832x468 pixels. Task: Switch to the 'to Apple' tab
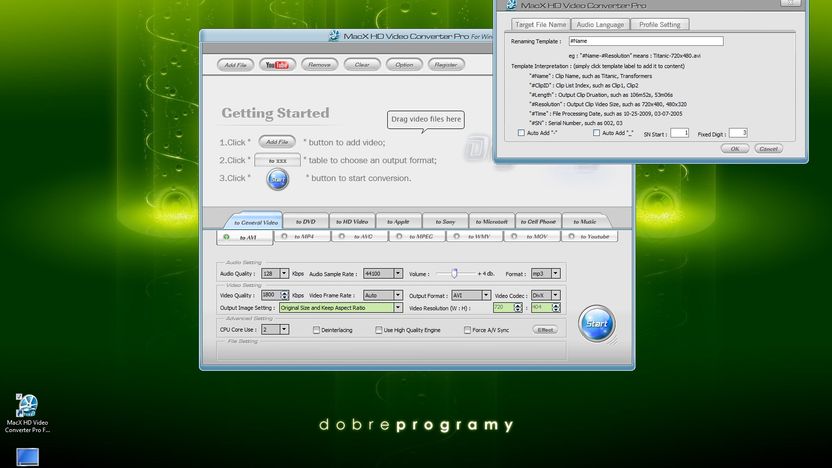398,221
